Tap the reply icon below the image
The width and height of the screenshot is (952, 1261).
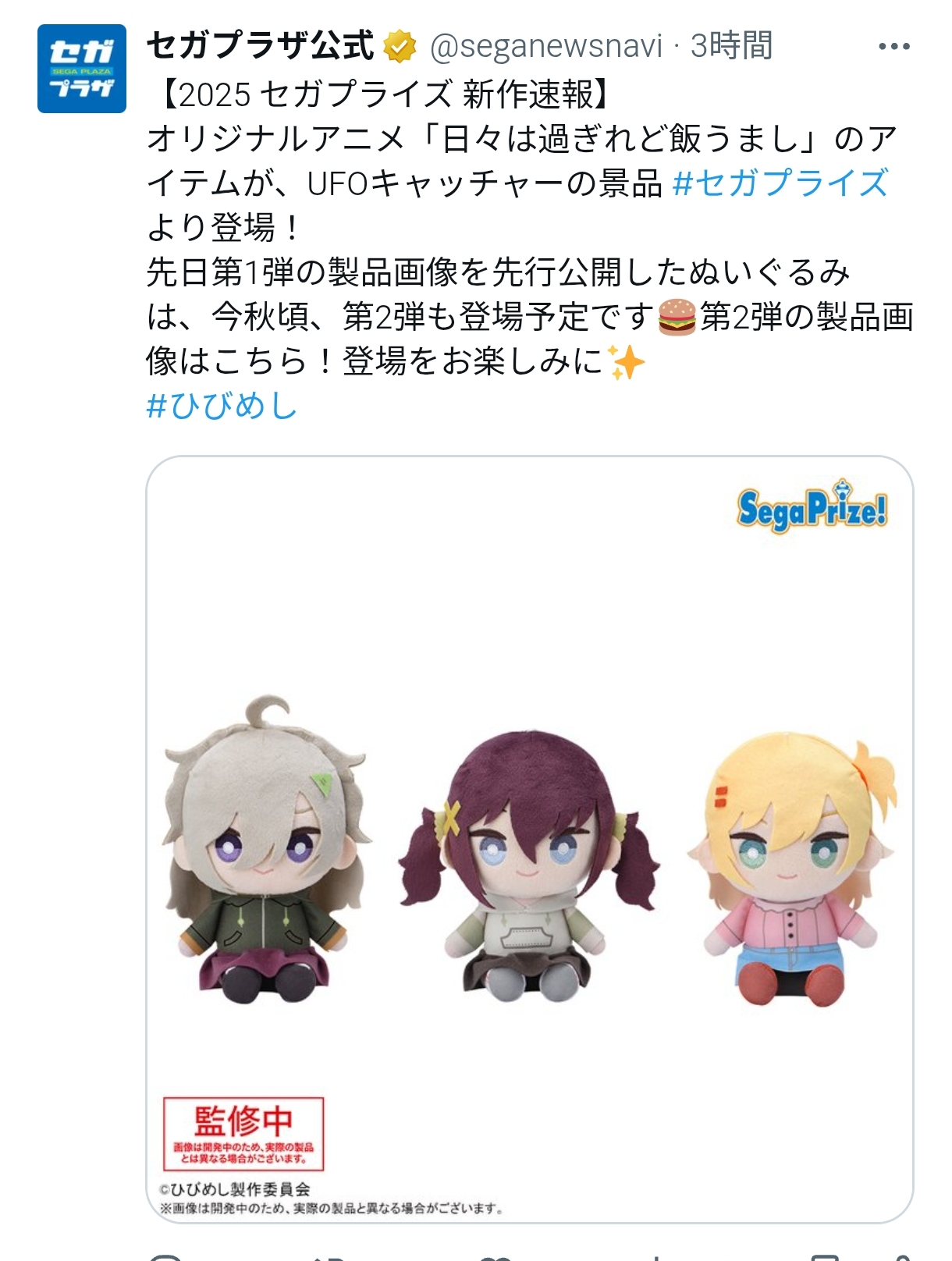[165, 1256]
